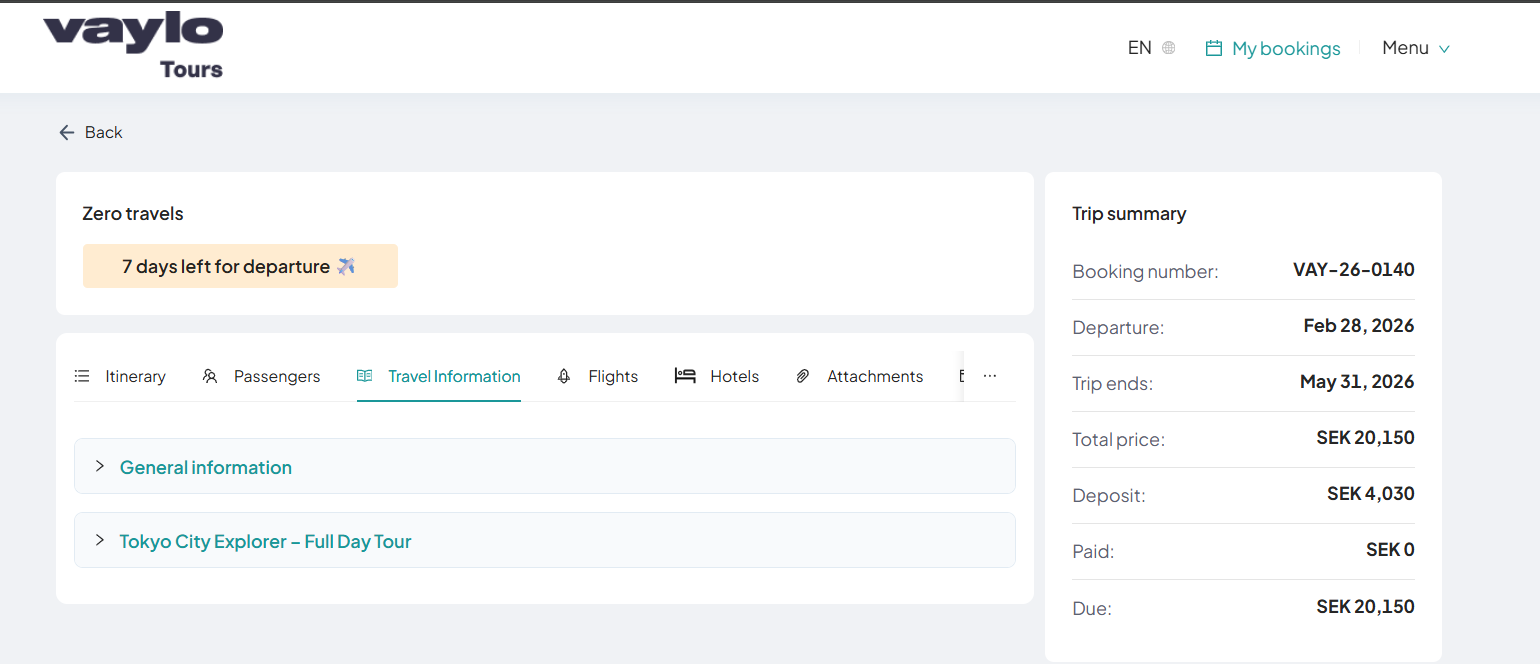This screenshot has height=664, width=1540.
Task: Click the Hotels bed icon
Action: (x=686, y=376)
